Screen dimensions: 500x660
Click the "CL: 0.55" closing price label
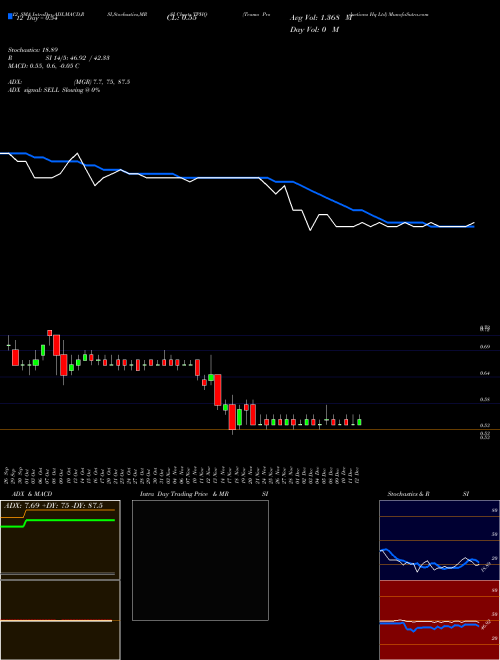(181, 18)
